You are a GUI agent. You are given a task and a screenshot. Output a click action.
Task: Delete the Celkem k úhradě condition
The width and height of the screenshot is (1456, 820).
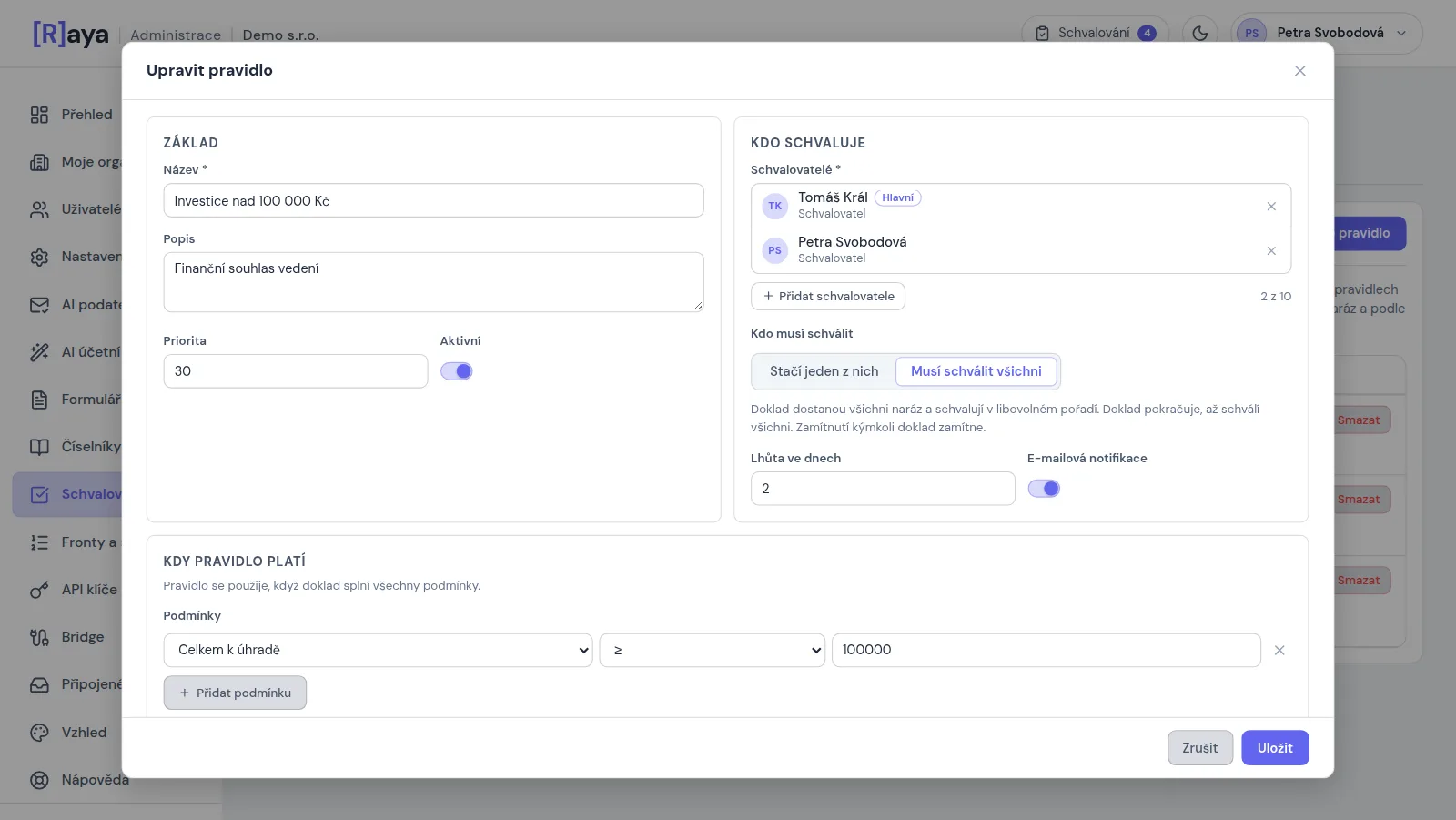click(x=1279, y=651)
